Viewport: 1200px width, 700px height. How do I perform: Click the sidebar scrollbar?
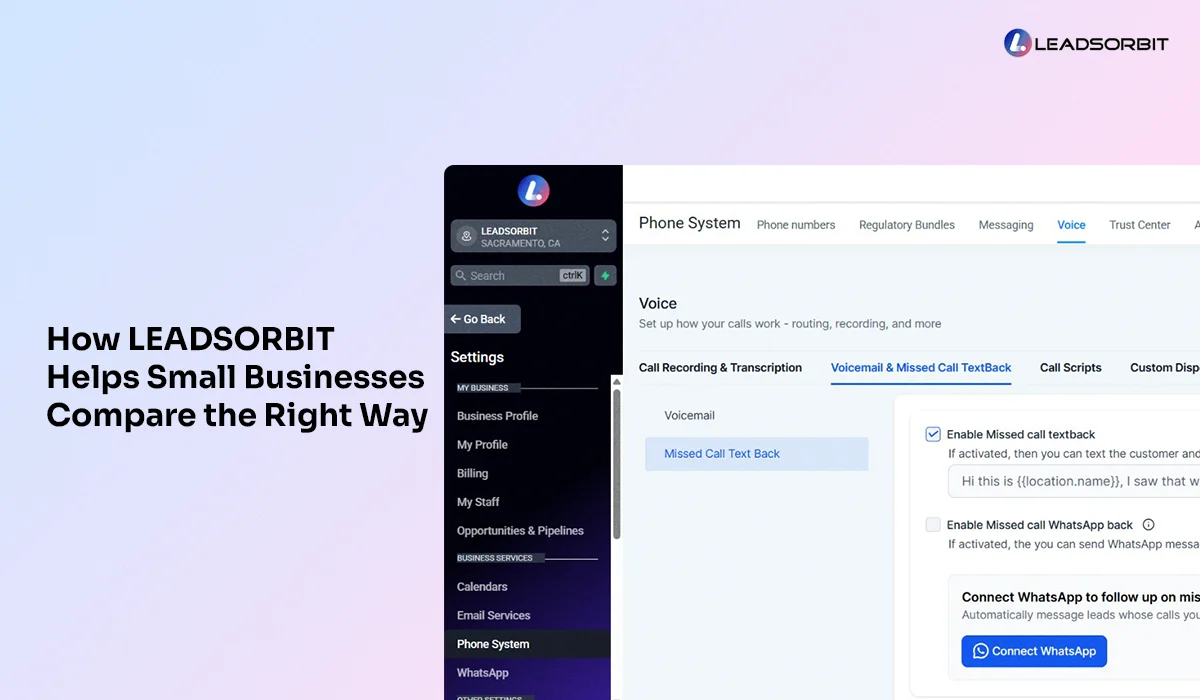click(x=617, y=464)
